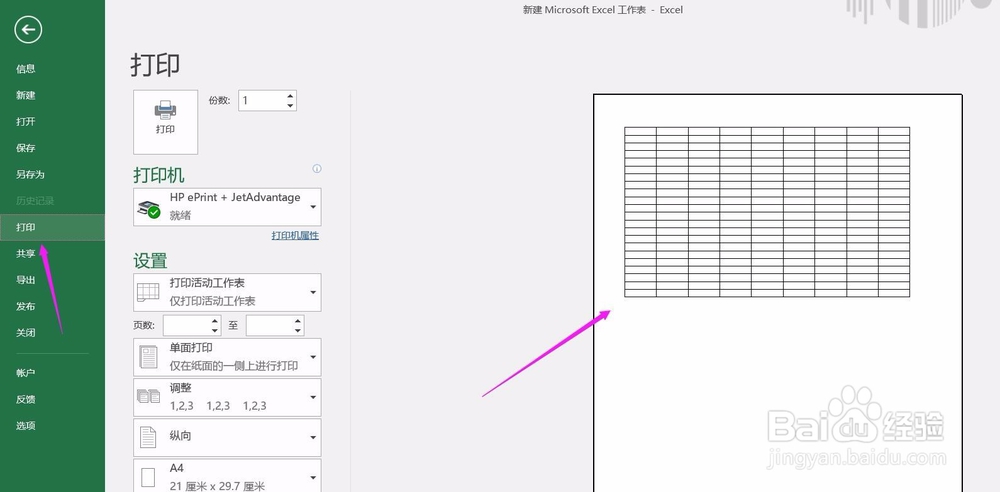Click the A4 paper icon

pyautogui.click(x=148, y=477)
